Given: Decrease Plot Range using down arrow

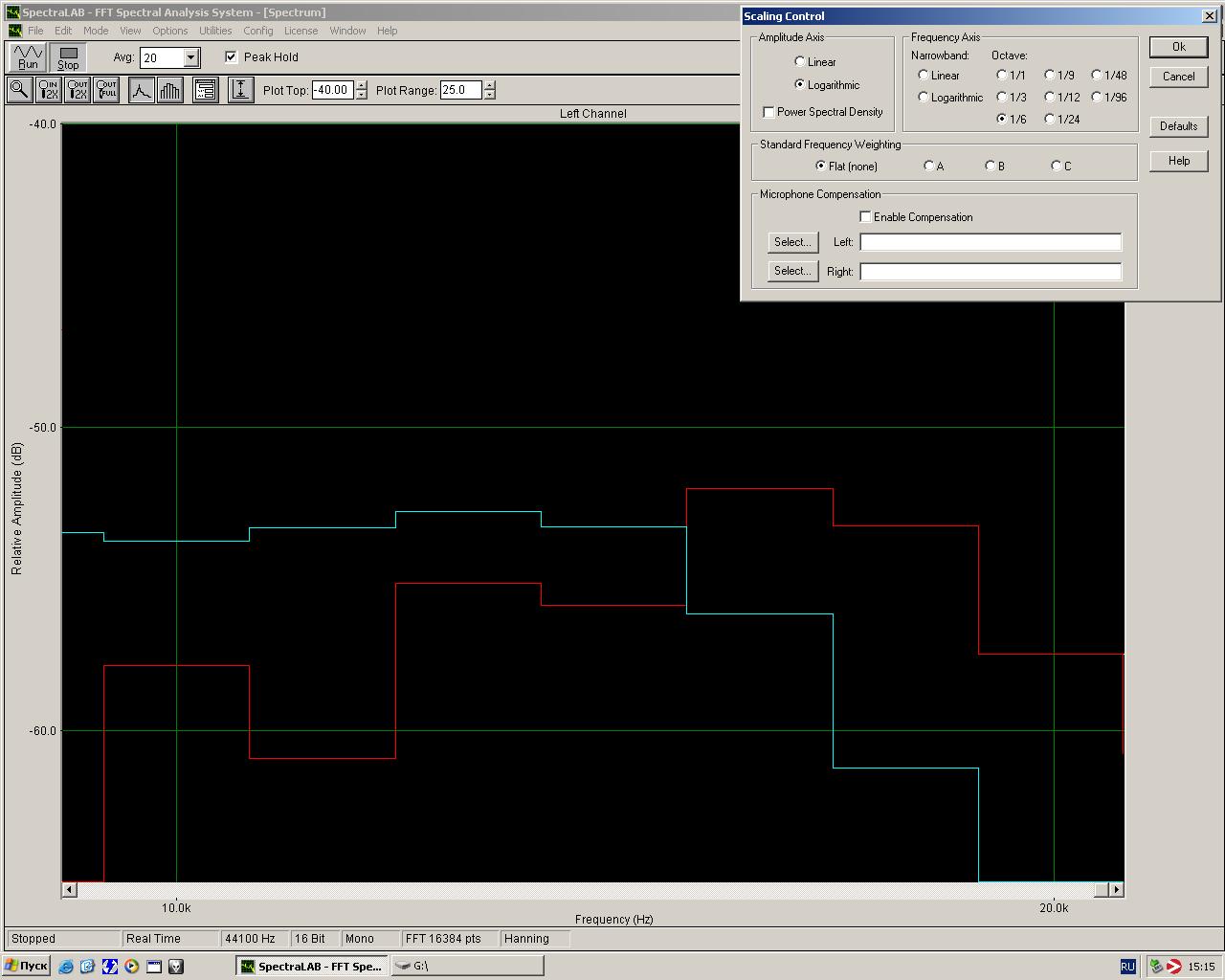Looking at the screenshot, I should point(490,95).
